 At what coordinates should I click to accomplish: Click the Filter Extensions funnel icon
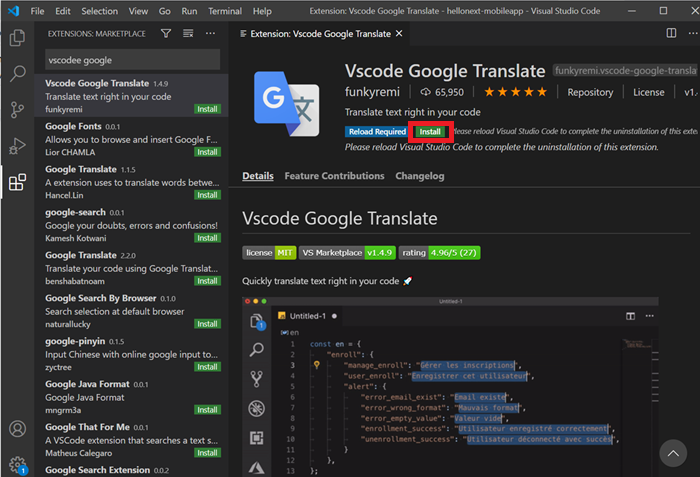166,34
